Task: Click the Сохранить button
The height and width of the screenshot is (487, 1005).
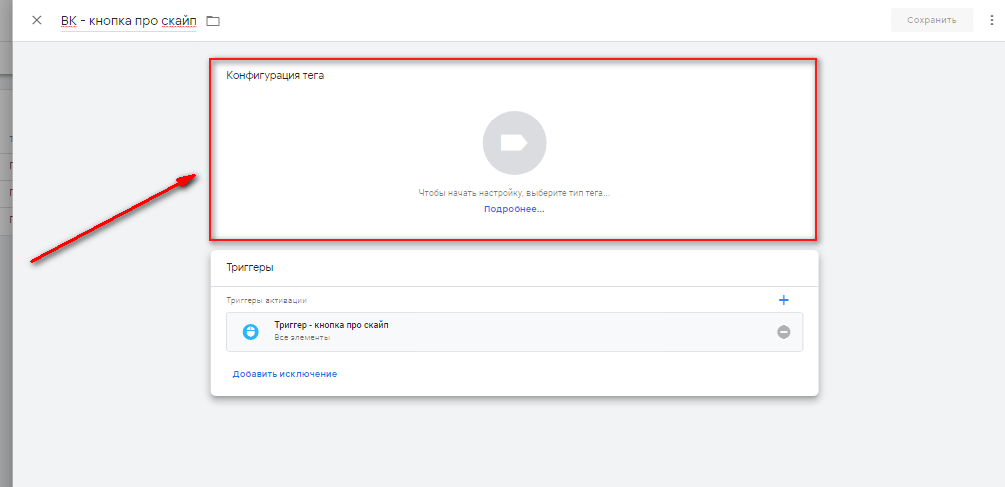Action: click(x=931, y=20)
